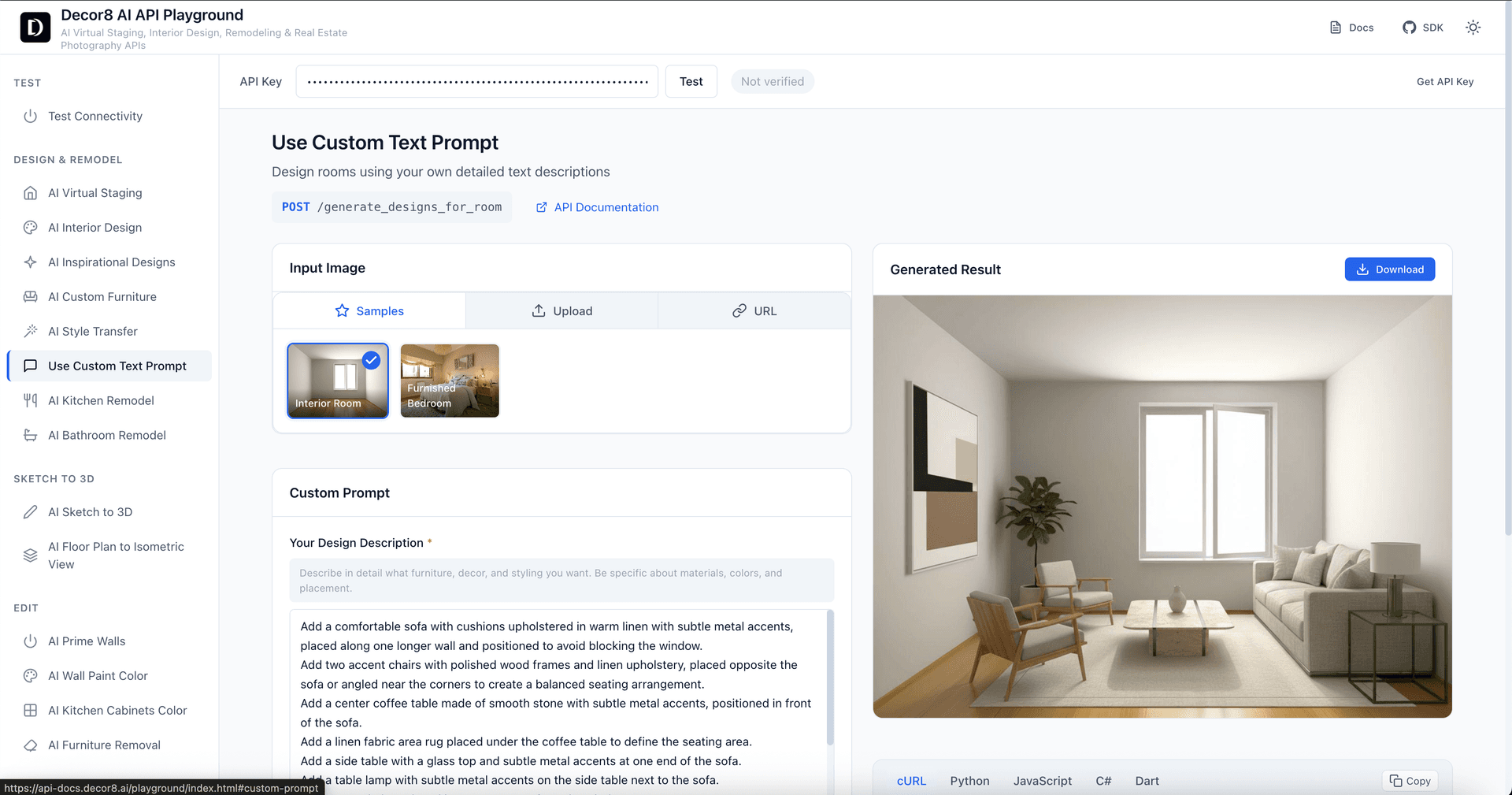1512x795 pixels.
Task: Show the Python code example tab
Action: pos(969,781)
